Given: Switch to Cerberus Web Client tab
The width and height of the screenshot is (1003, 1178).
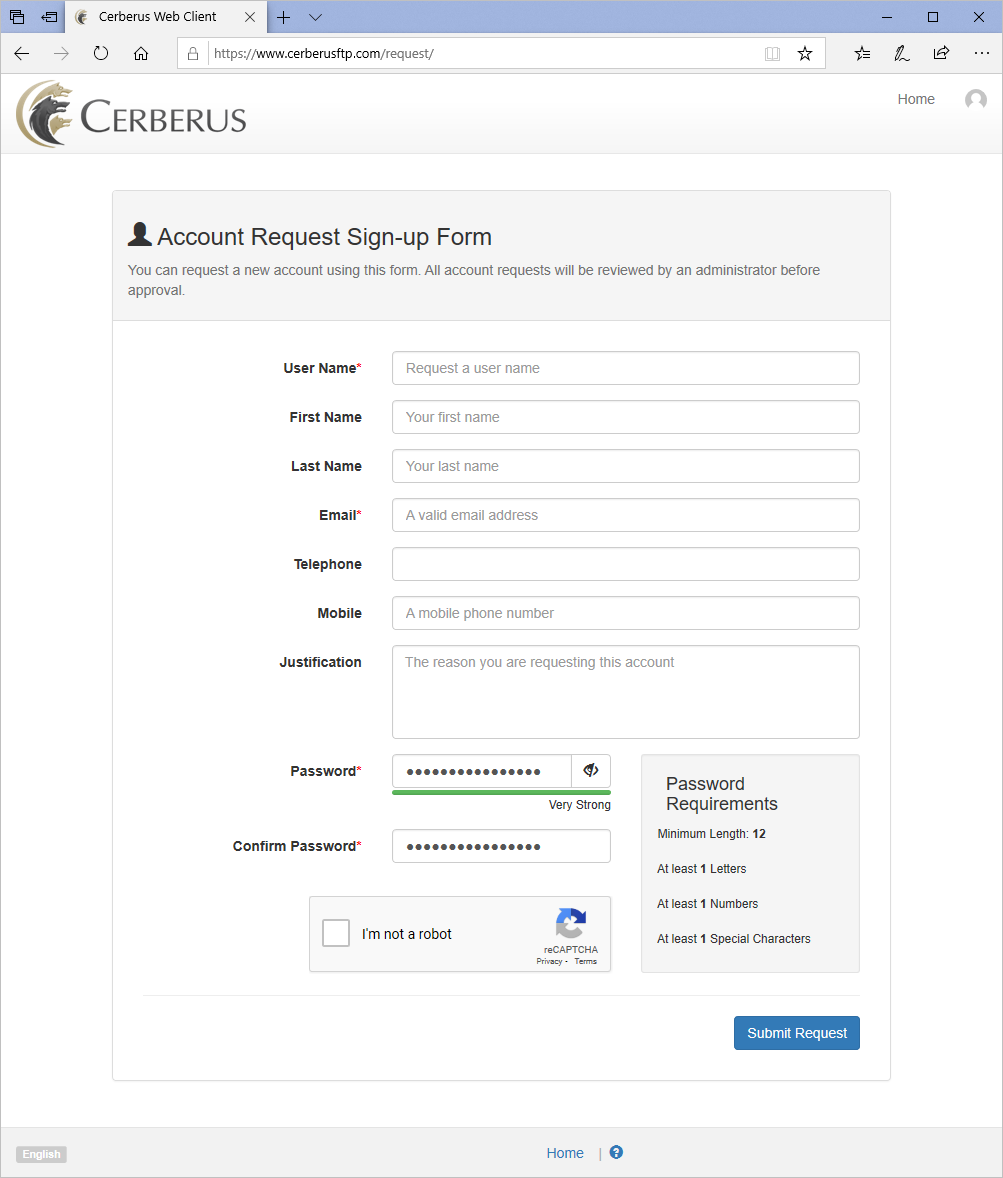Looking at the screenshot, I should tap(157, 17).
